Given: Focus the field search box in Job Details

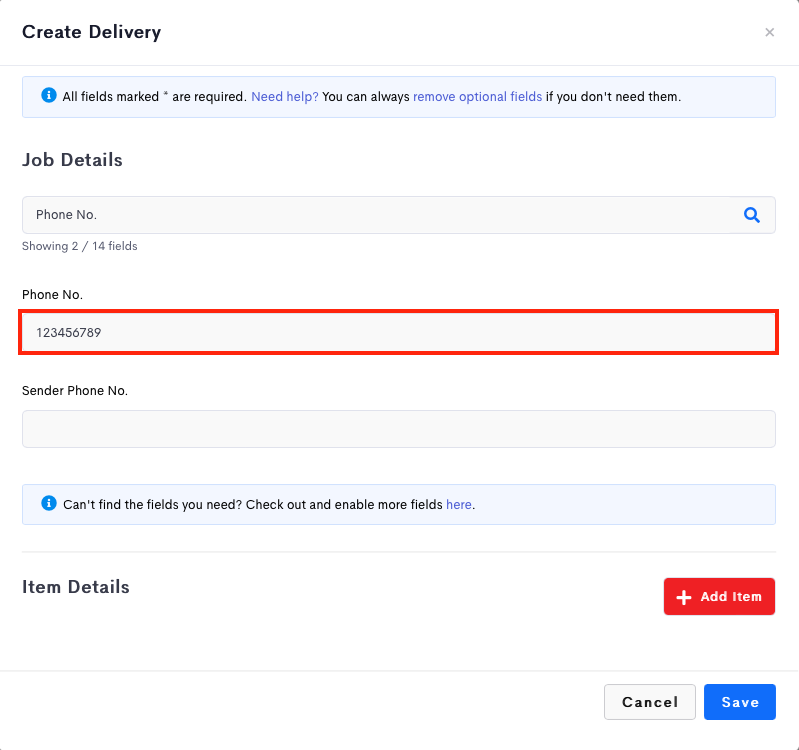Looking at the screenshot, I should click(377, 215).
